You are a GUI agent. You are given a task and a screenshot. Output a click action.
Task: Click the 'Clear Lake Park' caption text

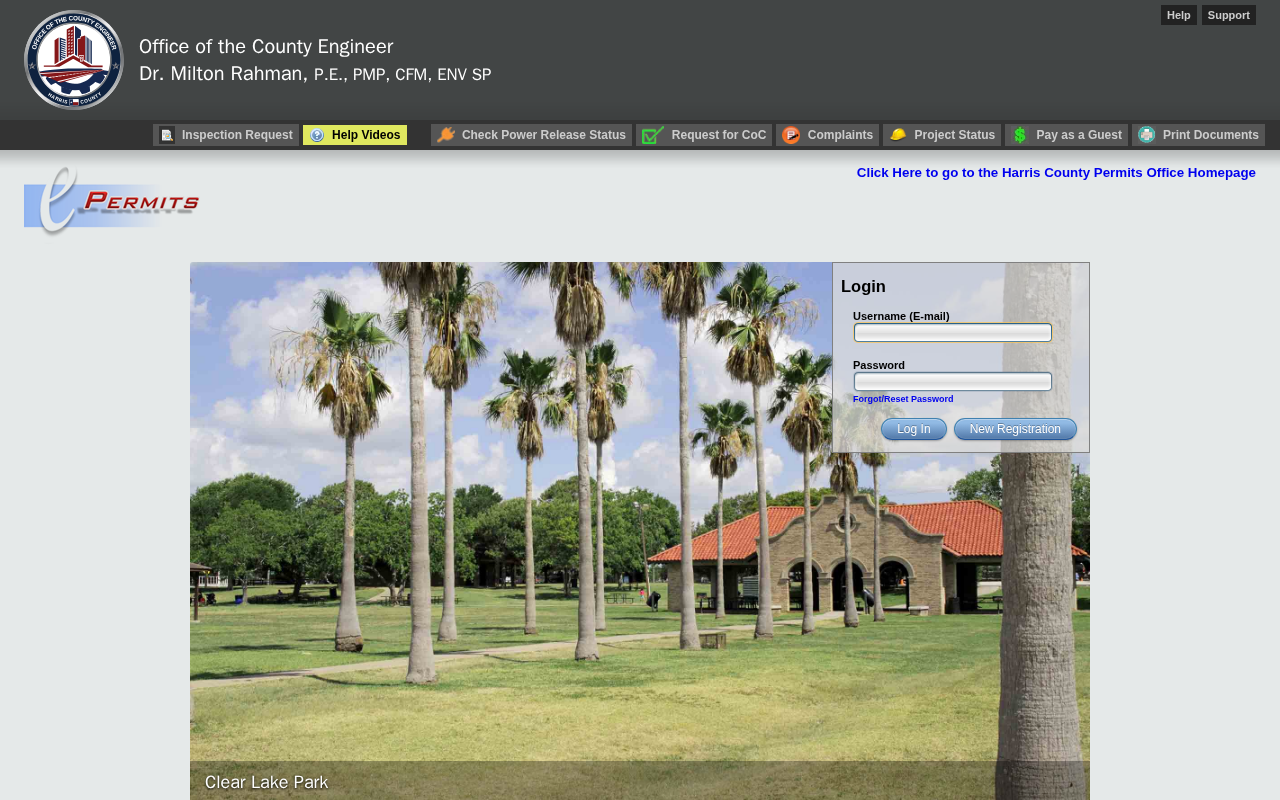[267, 782]
